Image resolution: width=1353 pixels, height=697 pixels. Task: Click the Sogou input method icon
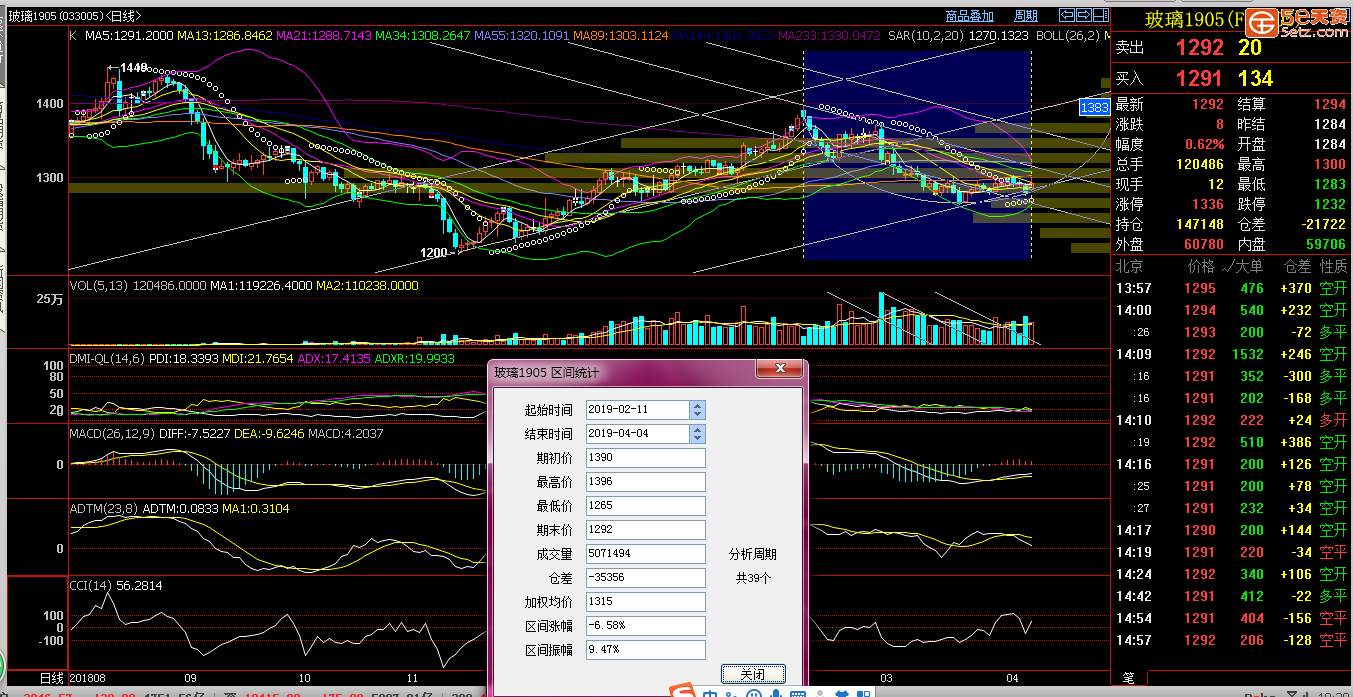coord(685,690)
